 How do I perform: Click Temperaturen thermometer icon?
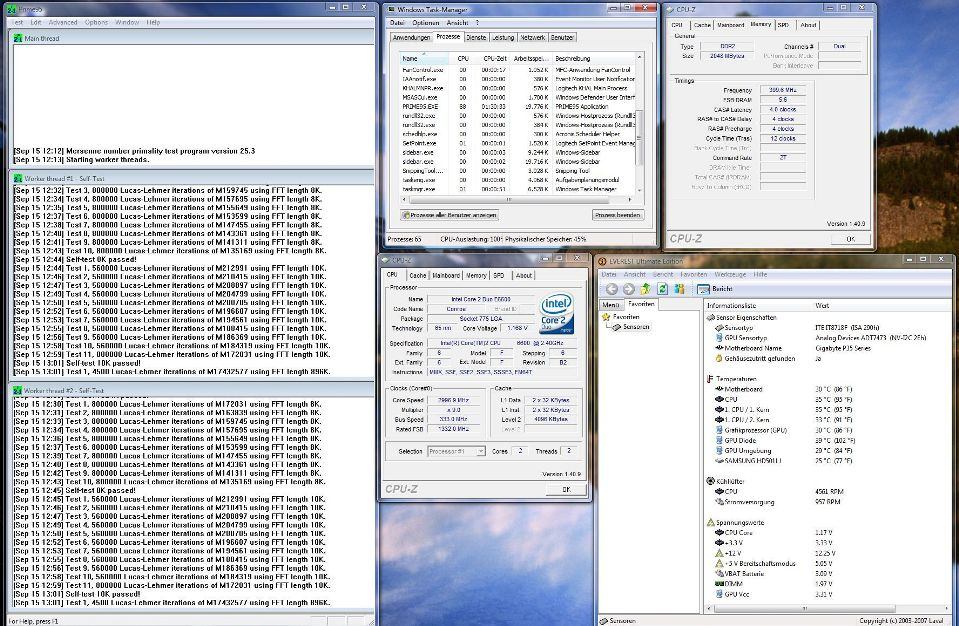click(x=711, y=379)
